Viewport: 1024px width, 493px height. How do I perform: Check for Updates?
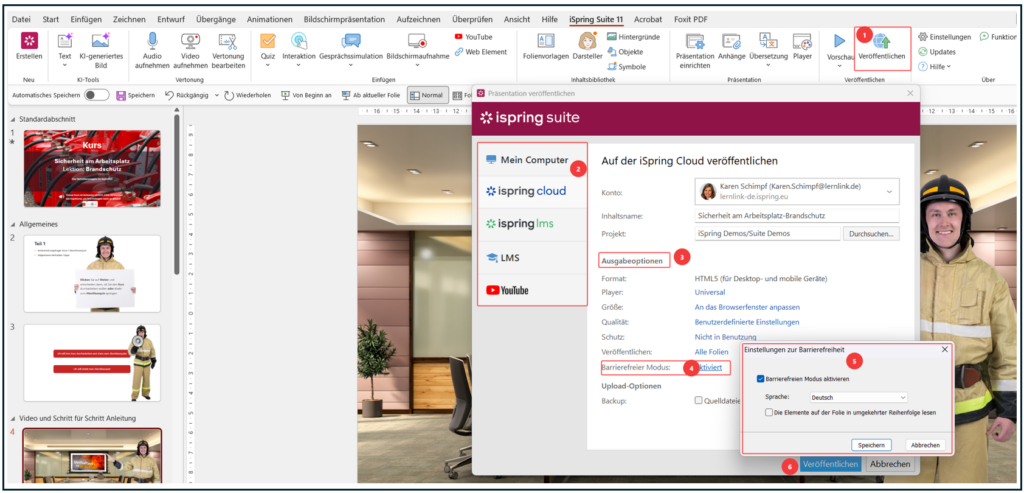click(x=936, y=52)
